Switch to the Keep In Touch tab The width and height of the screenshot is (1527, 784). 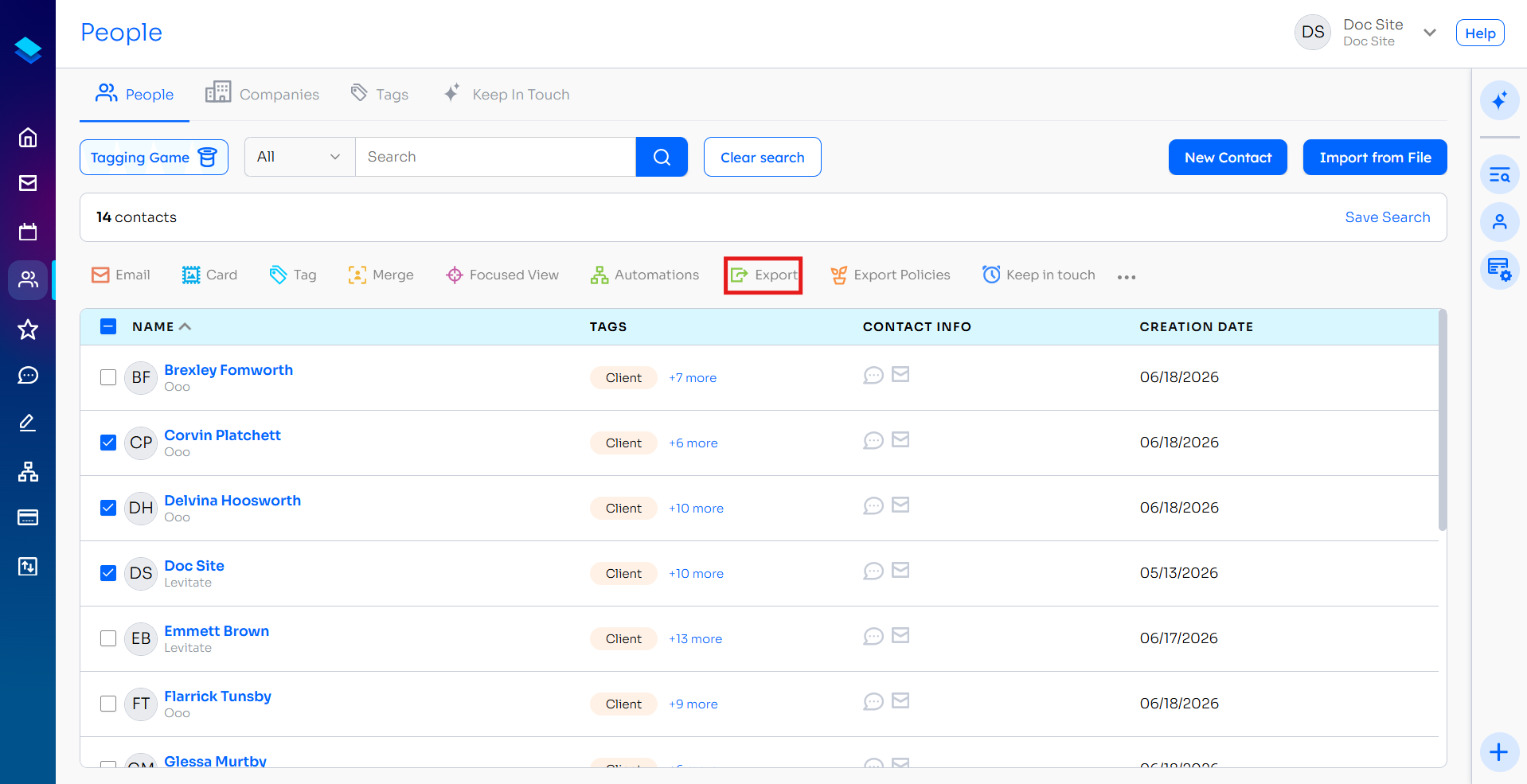(x=506, y=94)
